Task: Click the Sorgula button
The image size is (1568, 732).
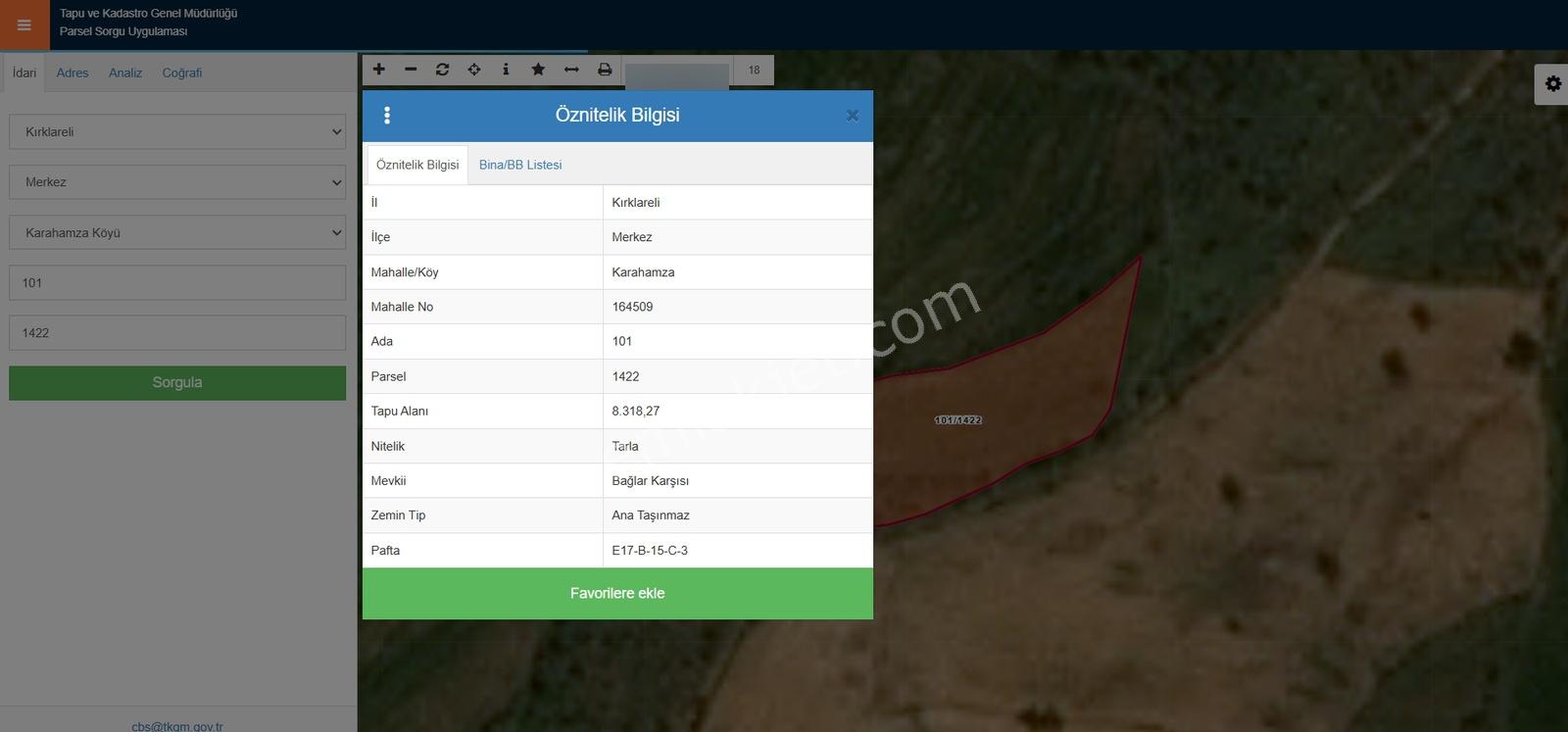Action: point(177,383)
